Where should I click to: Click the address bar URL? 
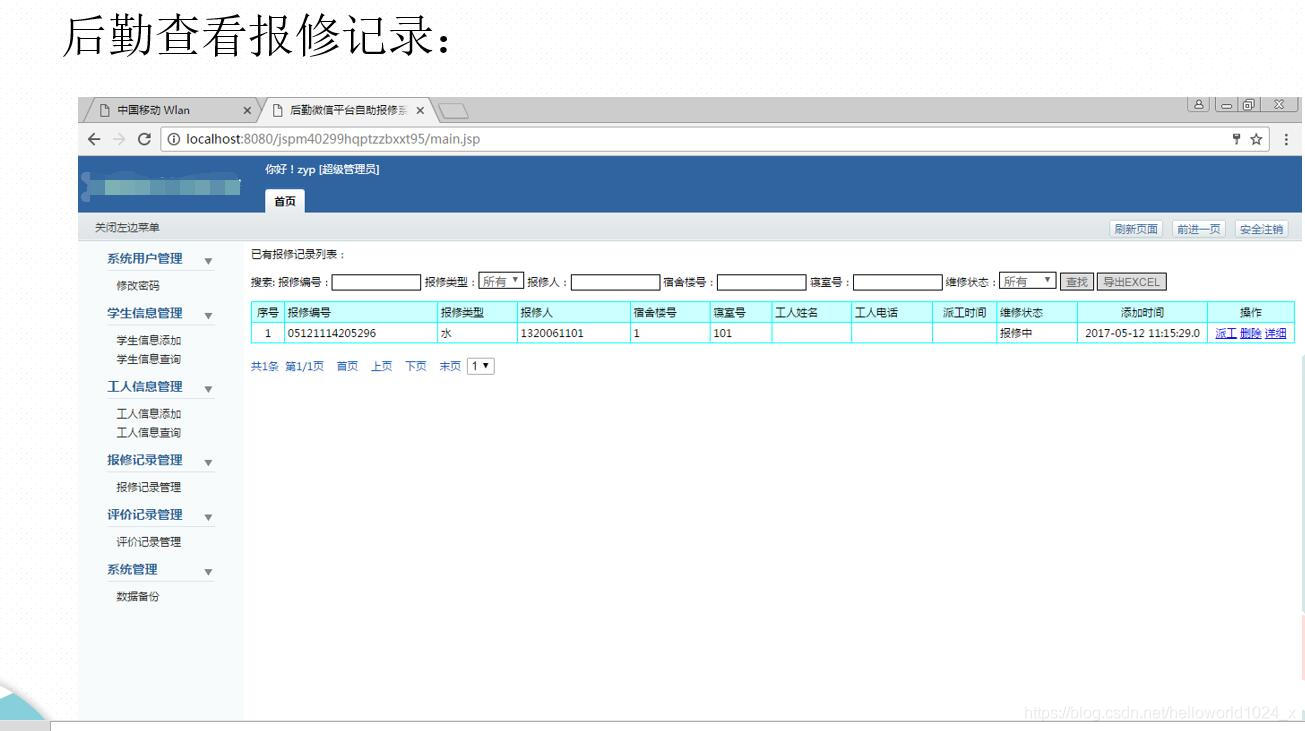click(x=333, y=138)
